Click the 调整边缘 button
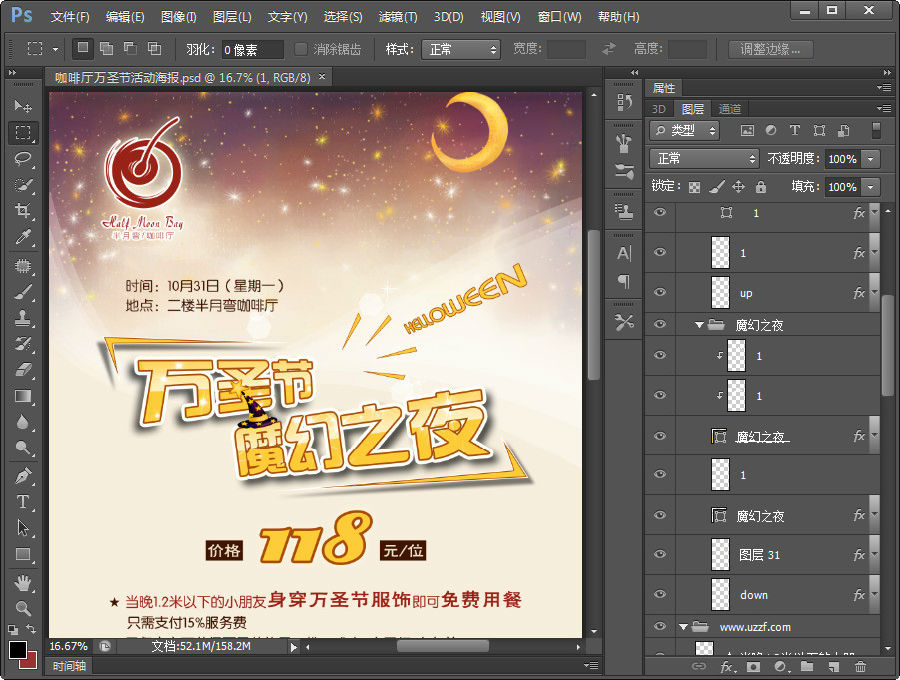Screen dimensions: 900x680 point(770,49)
